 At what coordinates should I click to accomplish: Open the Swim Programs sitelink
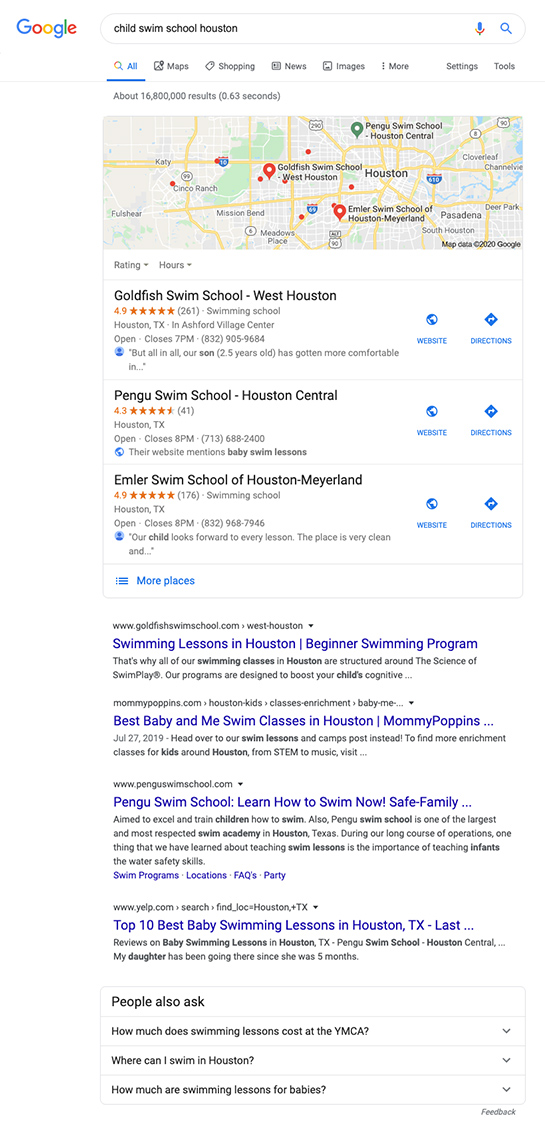tap(146, 875)
